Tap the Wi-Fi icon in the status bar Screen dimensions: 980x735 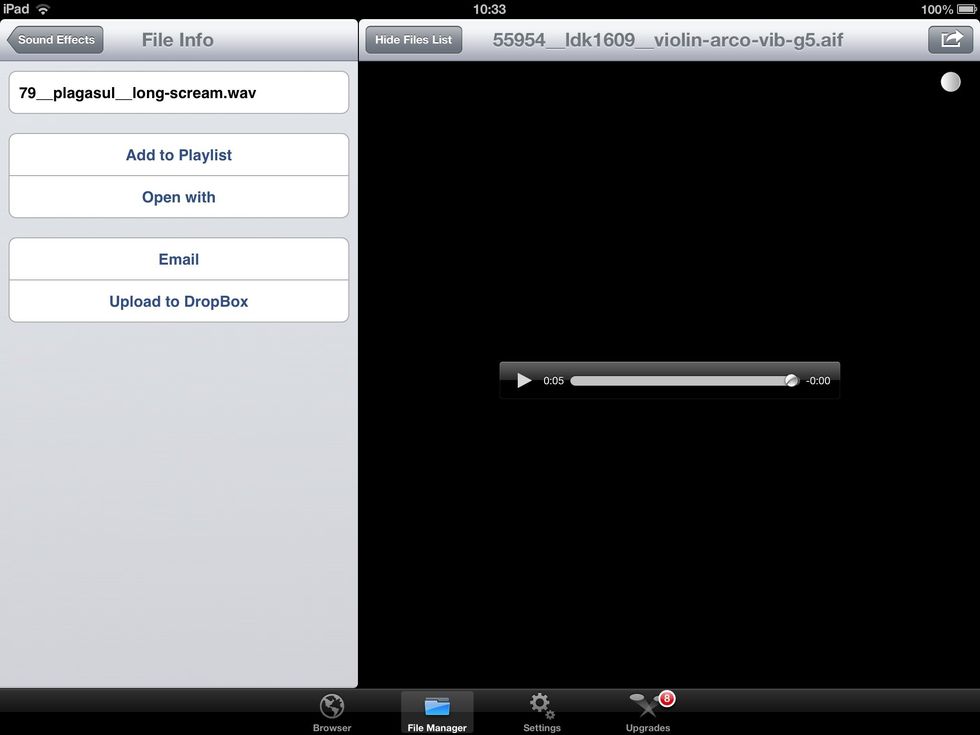[x=43, y=9]
